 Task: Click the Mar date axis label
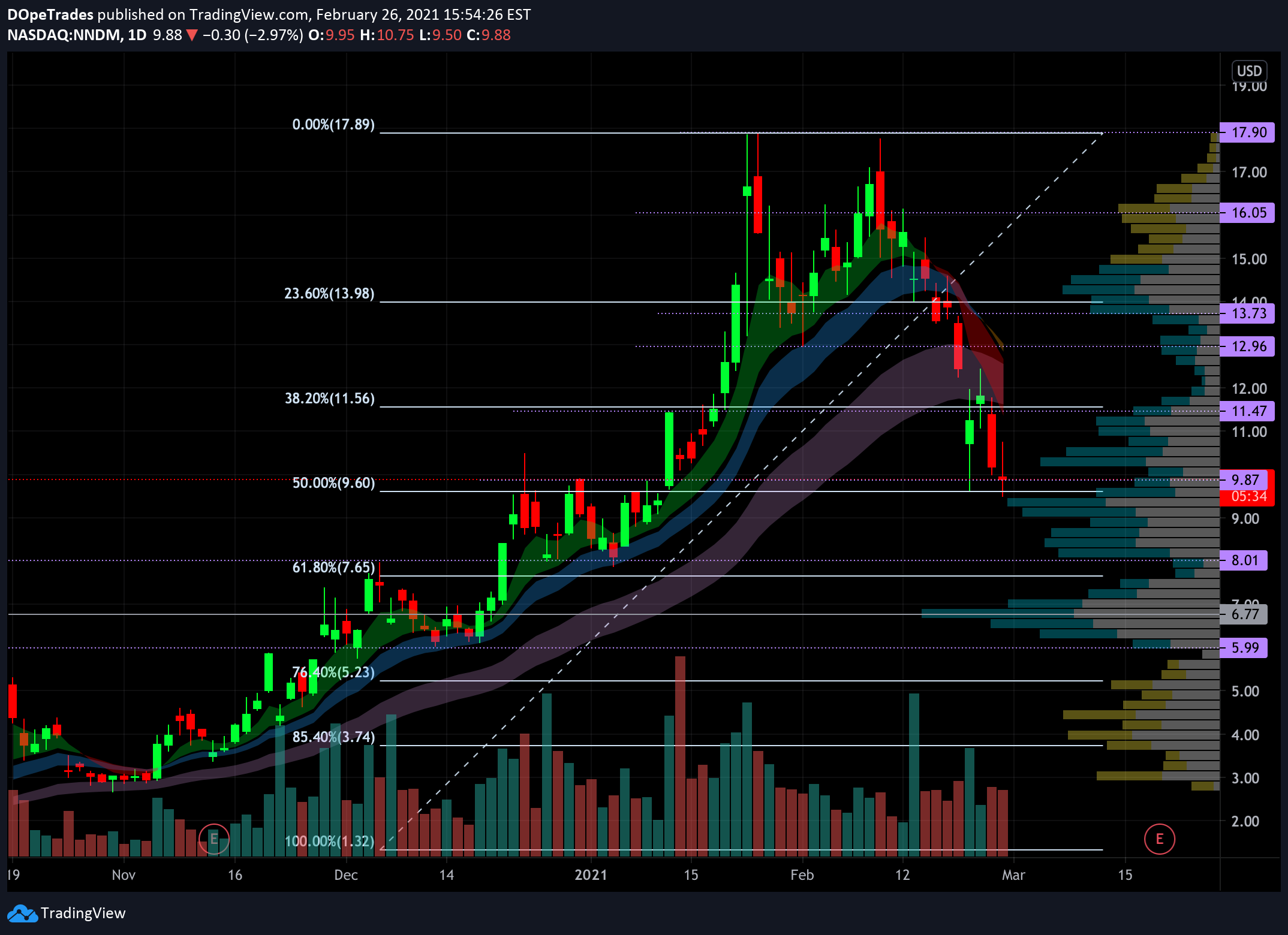tap(1013, 875)
